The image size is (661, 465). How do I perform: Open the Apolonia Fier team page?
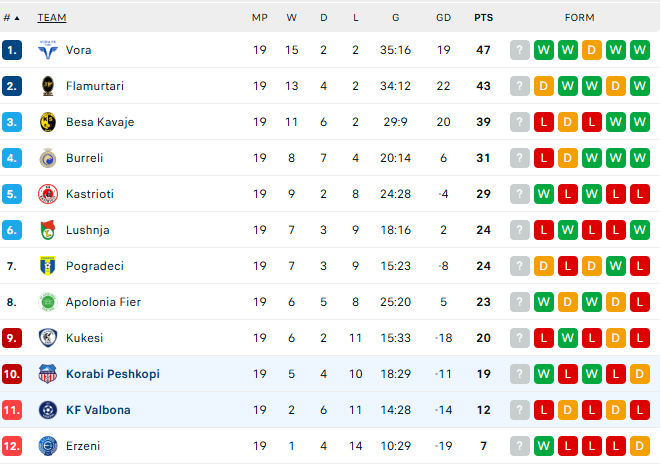(103, 302)
